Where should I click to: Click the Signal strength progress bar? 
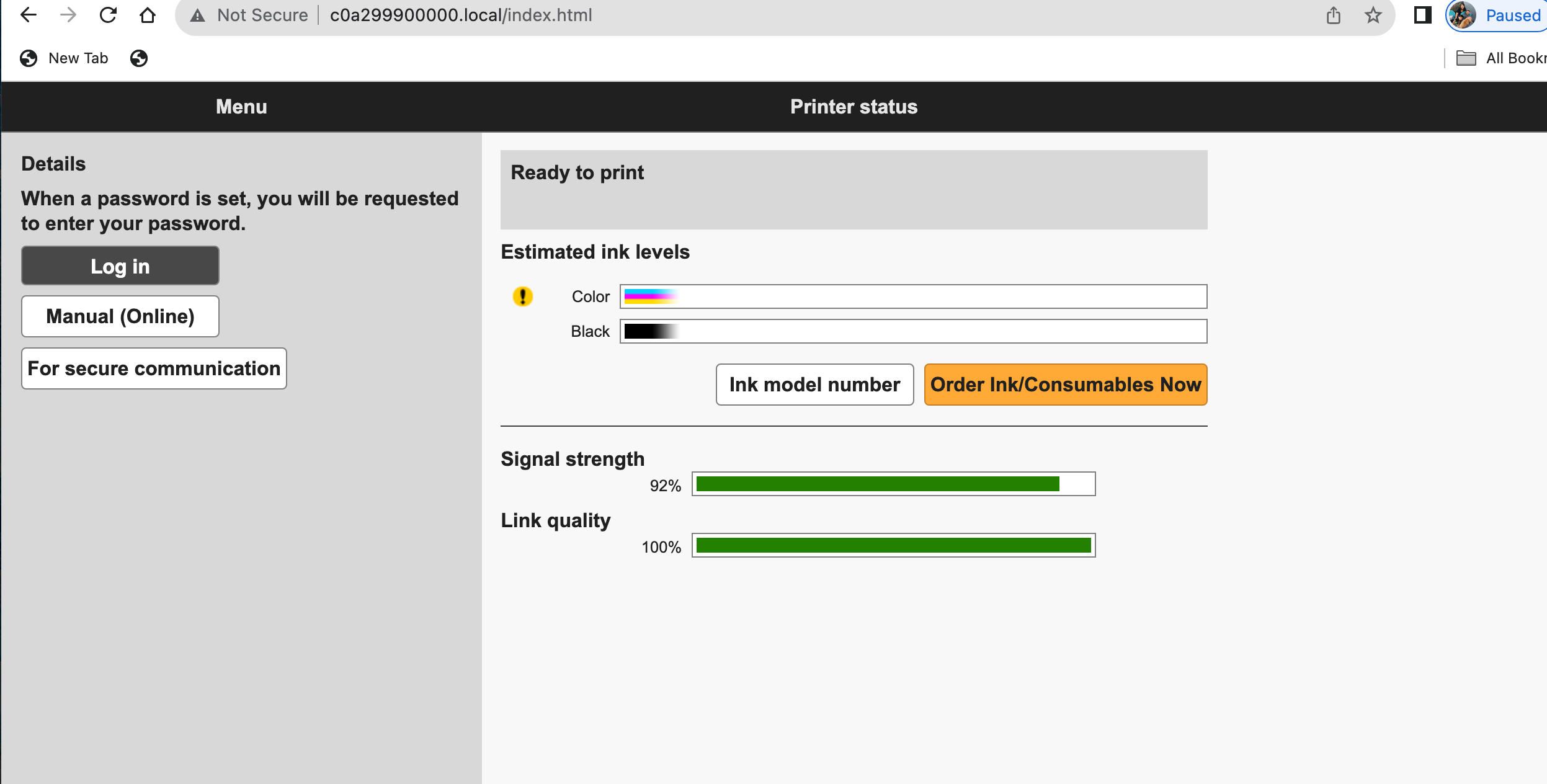pyautogui.click(x=893, y=484)
